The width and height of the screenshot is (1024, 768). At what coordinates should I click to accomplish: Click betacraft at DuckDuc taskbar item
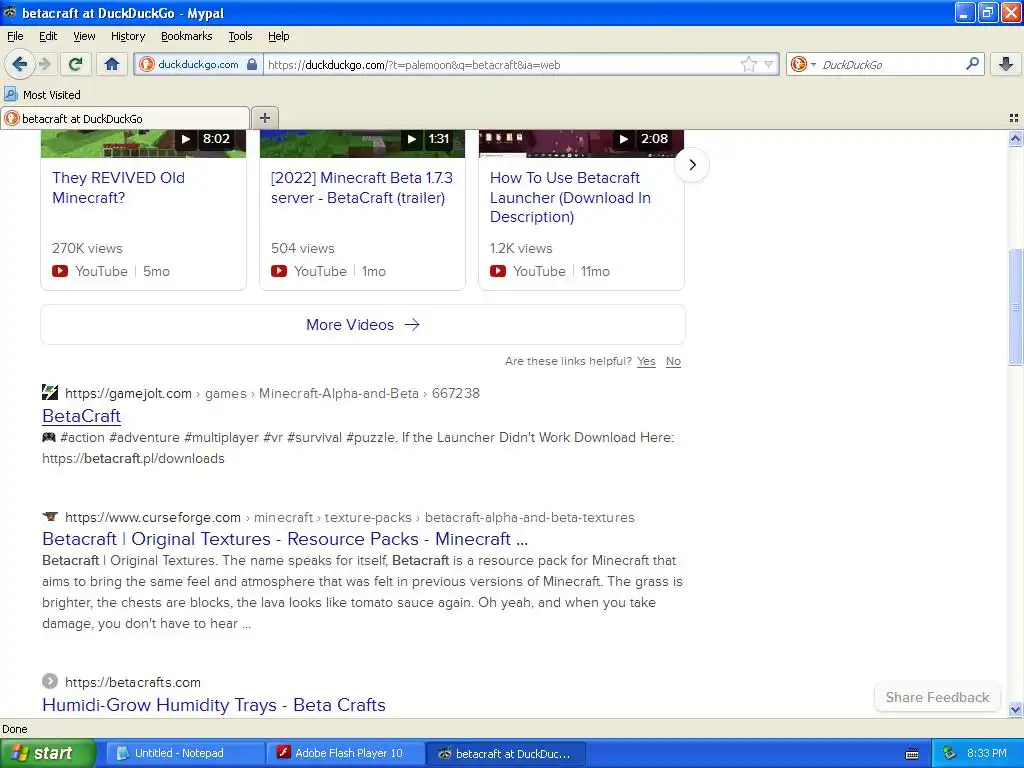[506, 753]
